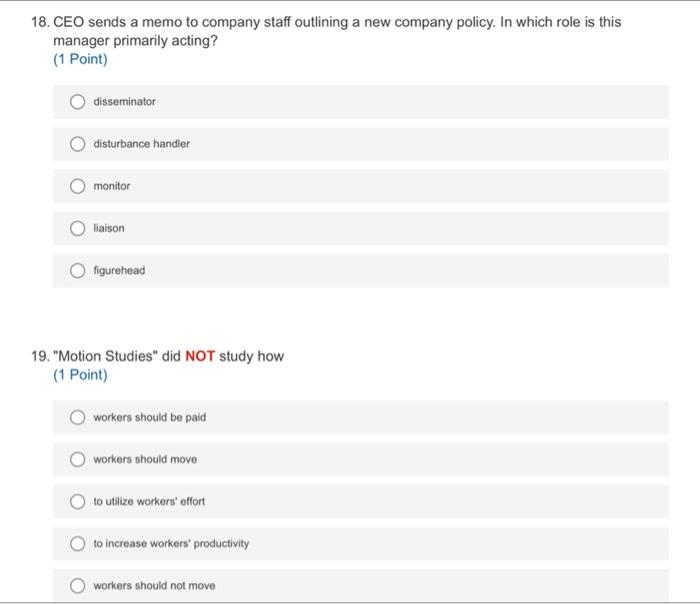Viewport: 700px width, 604px height.
Task: Mark "figurehead" as the answer
Action: click(77, 271)
